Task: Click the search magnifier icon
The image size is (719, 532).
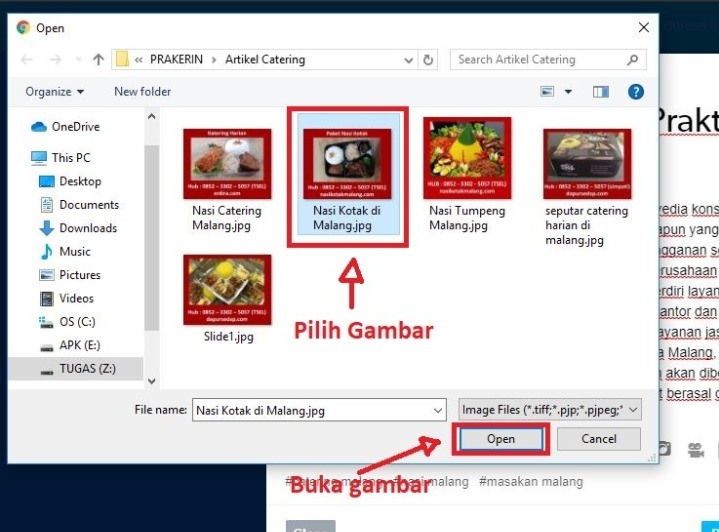Action: pos(633,60)
